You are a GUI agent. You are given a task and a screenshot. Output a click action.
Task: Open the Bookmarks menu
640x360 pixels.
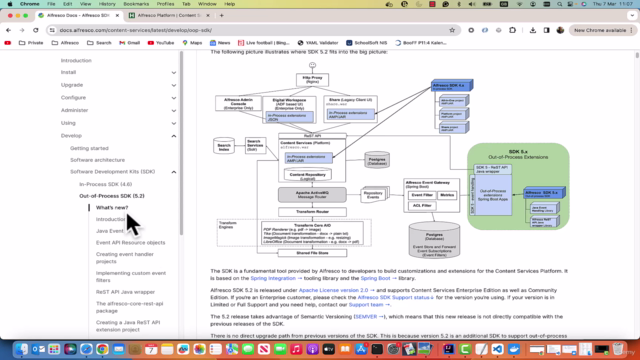(x=136, y=4)
